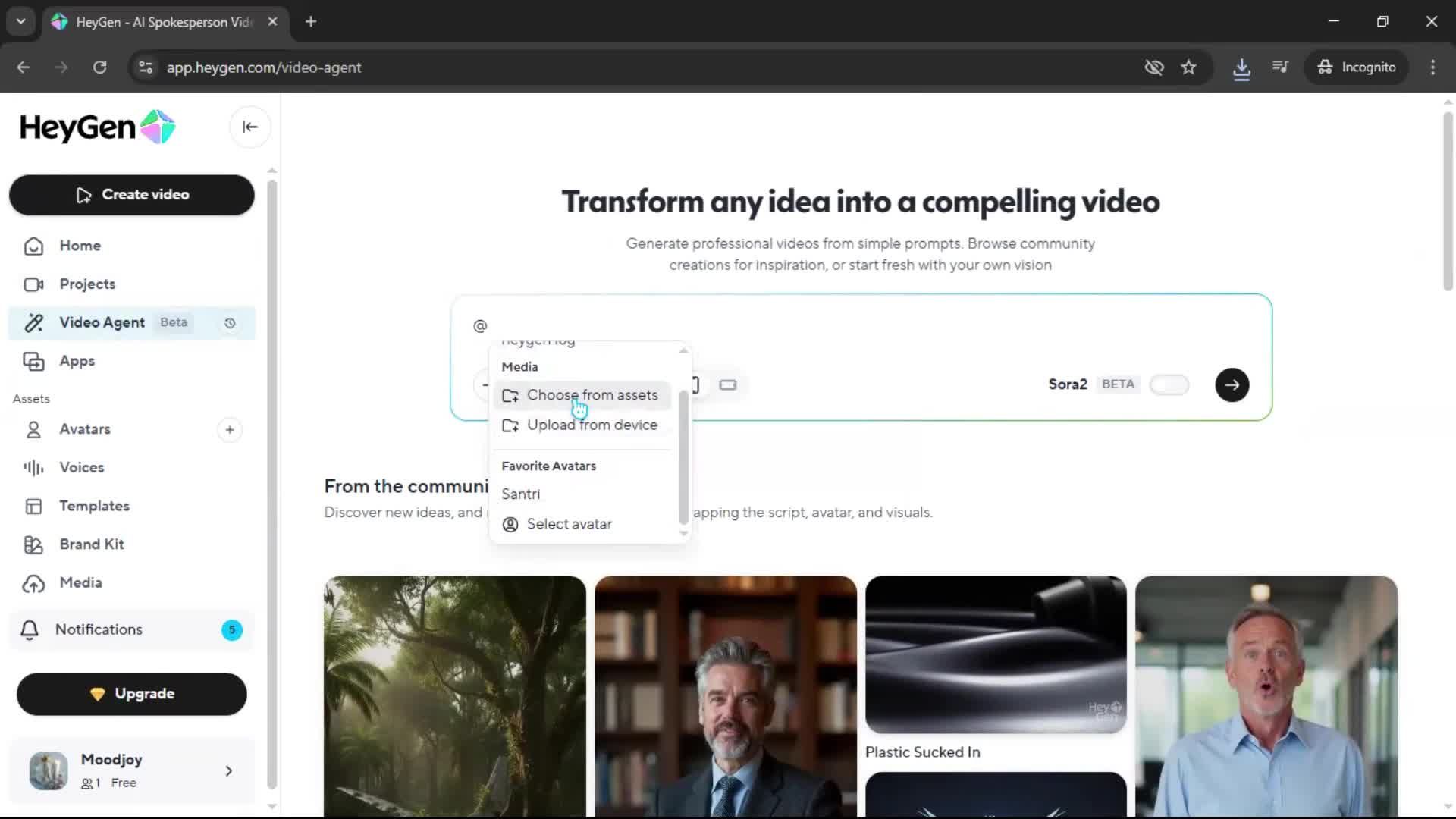The image size is (1456, 819).
Task: Choose 'Select avatar' in popup menu
Action: point(569,524)
